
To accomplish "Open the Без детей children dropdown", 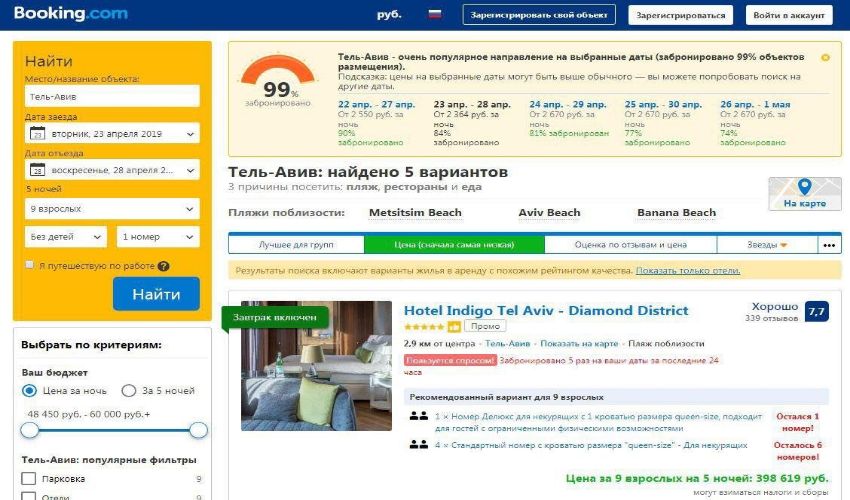I will [66, 236].
